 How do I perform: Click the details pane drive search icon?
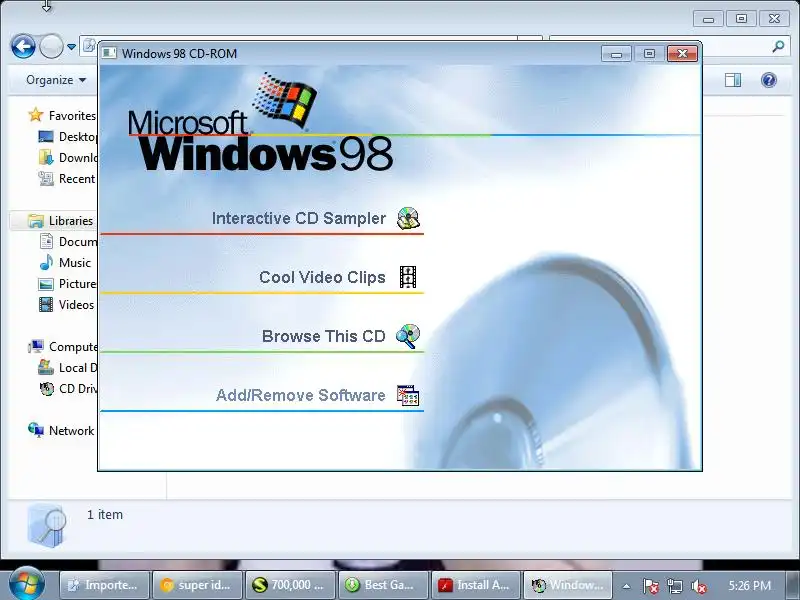(x=47, y=525)
